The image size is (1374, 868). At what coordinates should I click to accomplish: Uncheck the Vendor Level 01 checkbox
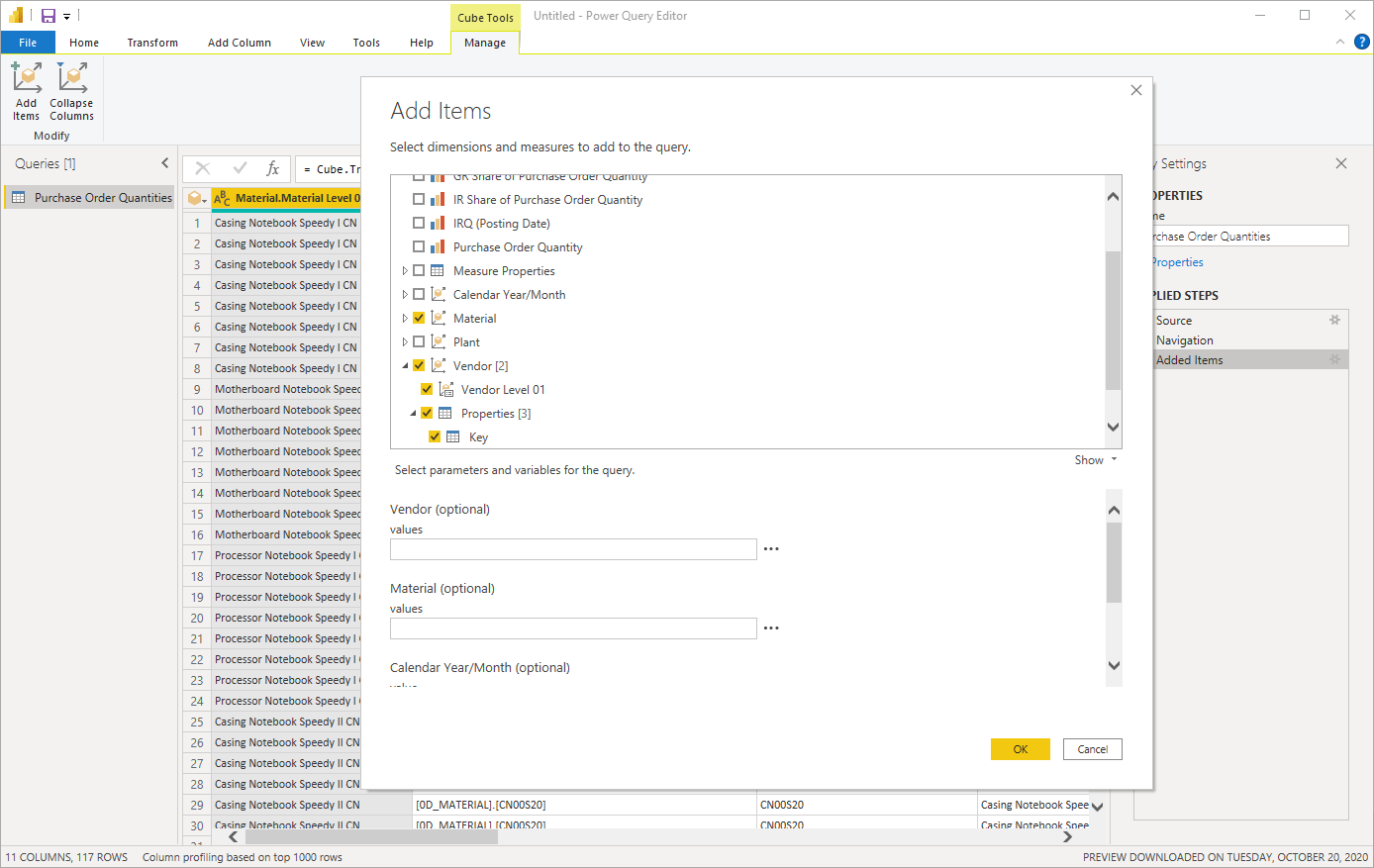[427, 389]
